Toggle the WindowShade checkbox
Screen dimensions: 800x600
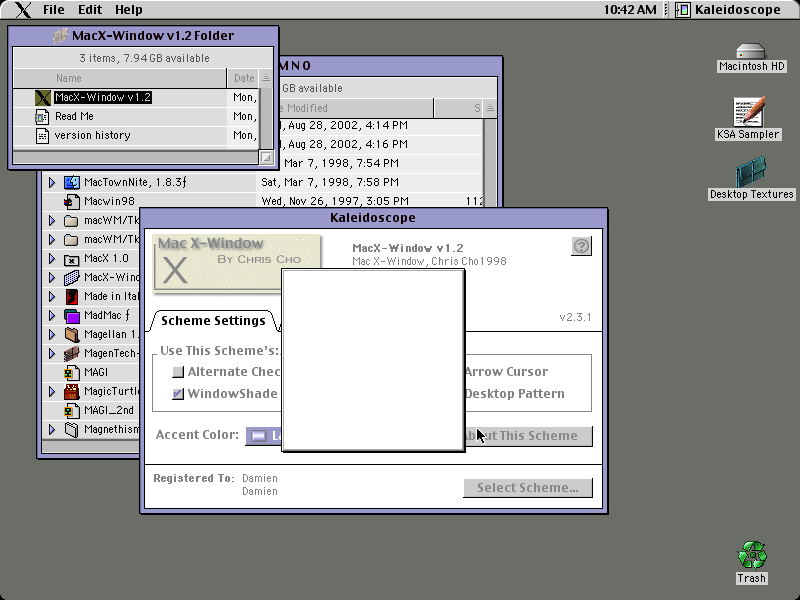tap(178, 394)
